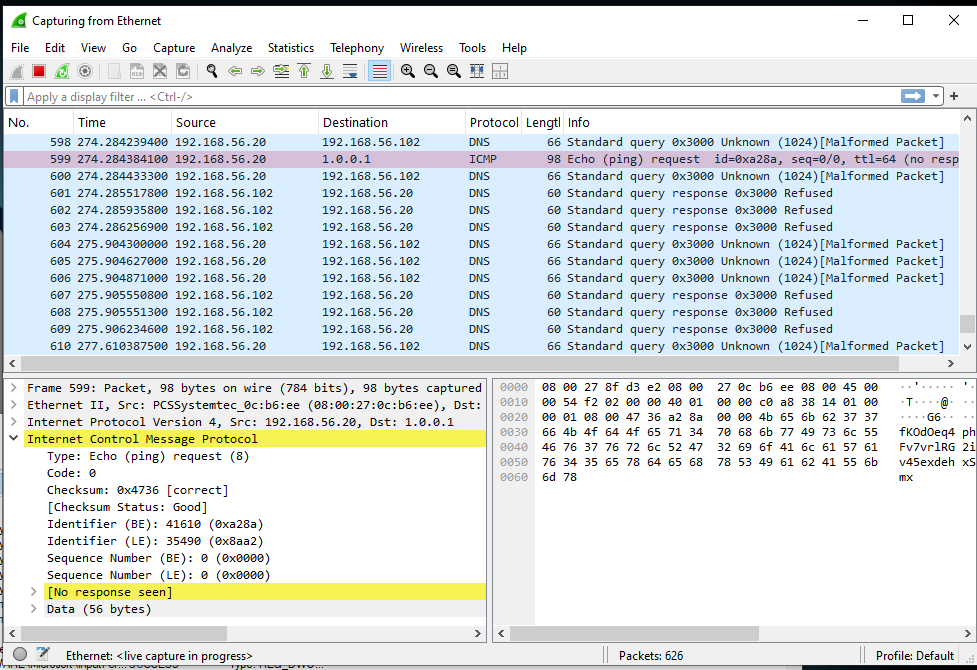977x670 pixels.
Task: Open the View menu
Action: (x=93, y=48)
